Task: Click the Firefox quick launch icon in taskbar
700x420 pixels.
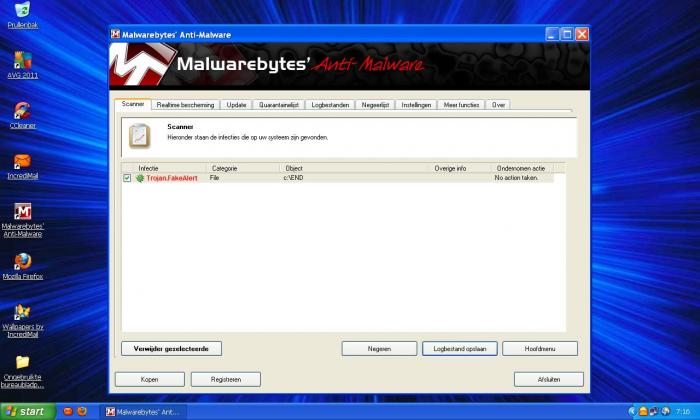Action: click(x=82, y=411)
